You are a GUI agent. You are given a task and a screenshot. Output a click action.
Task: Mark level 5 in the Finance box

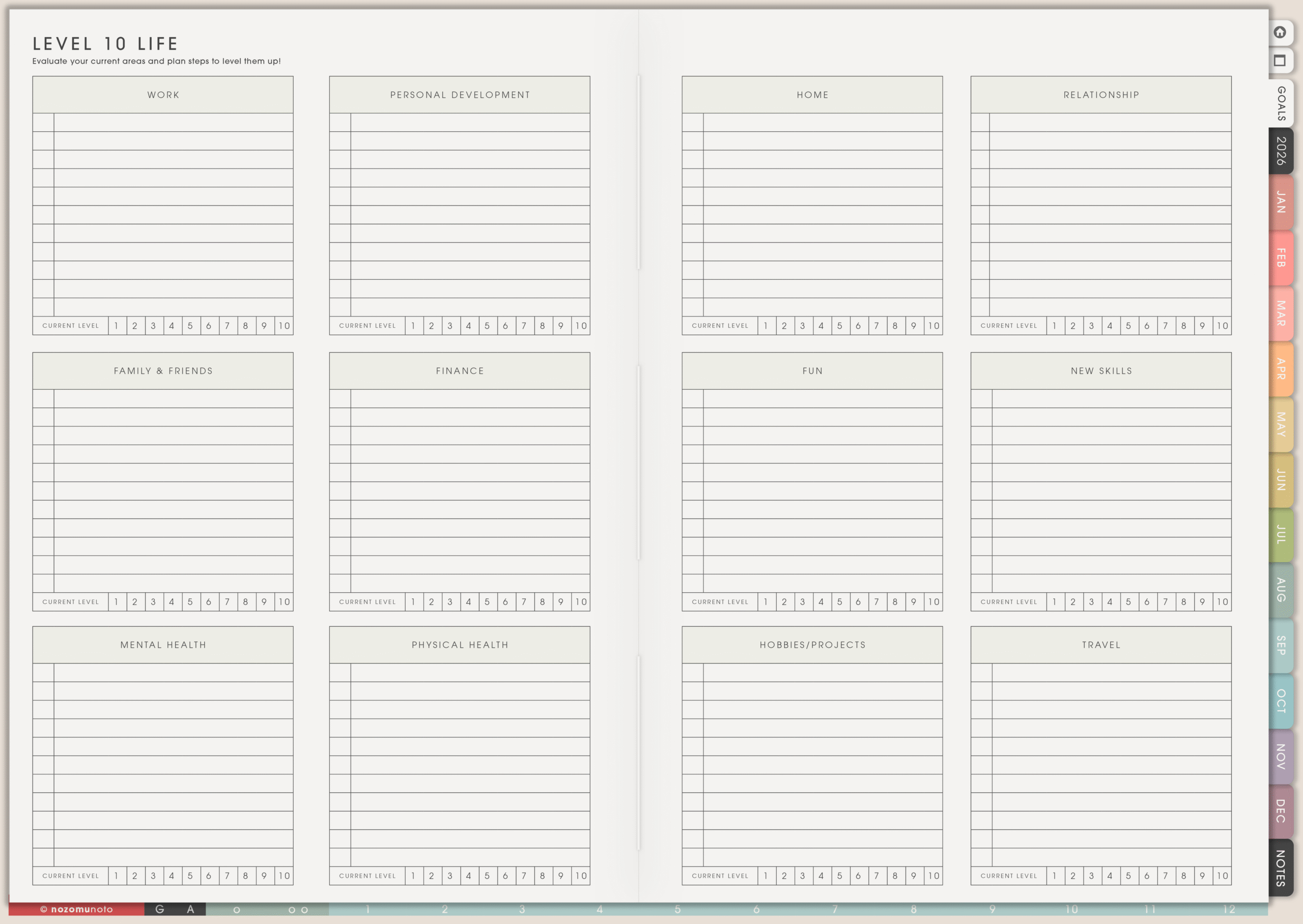click(x=487, y=602)
